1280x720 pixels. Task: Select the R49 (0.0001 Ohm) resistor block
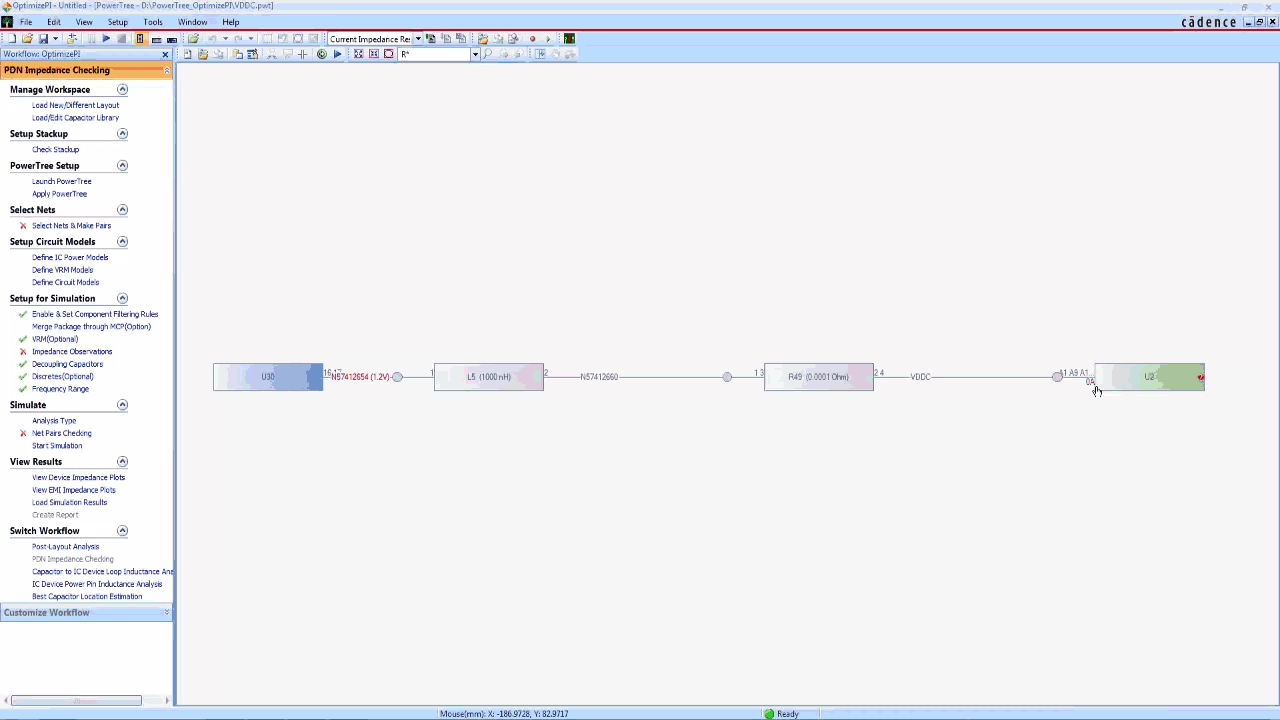click(819, 377)
